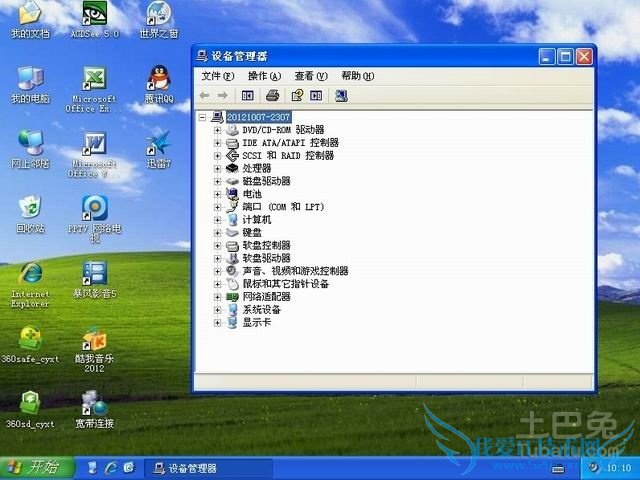Screen dimensions: 640x480
Task: Select 键盘 tree item
Action: (252, 233)
